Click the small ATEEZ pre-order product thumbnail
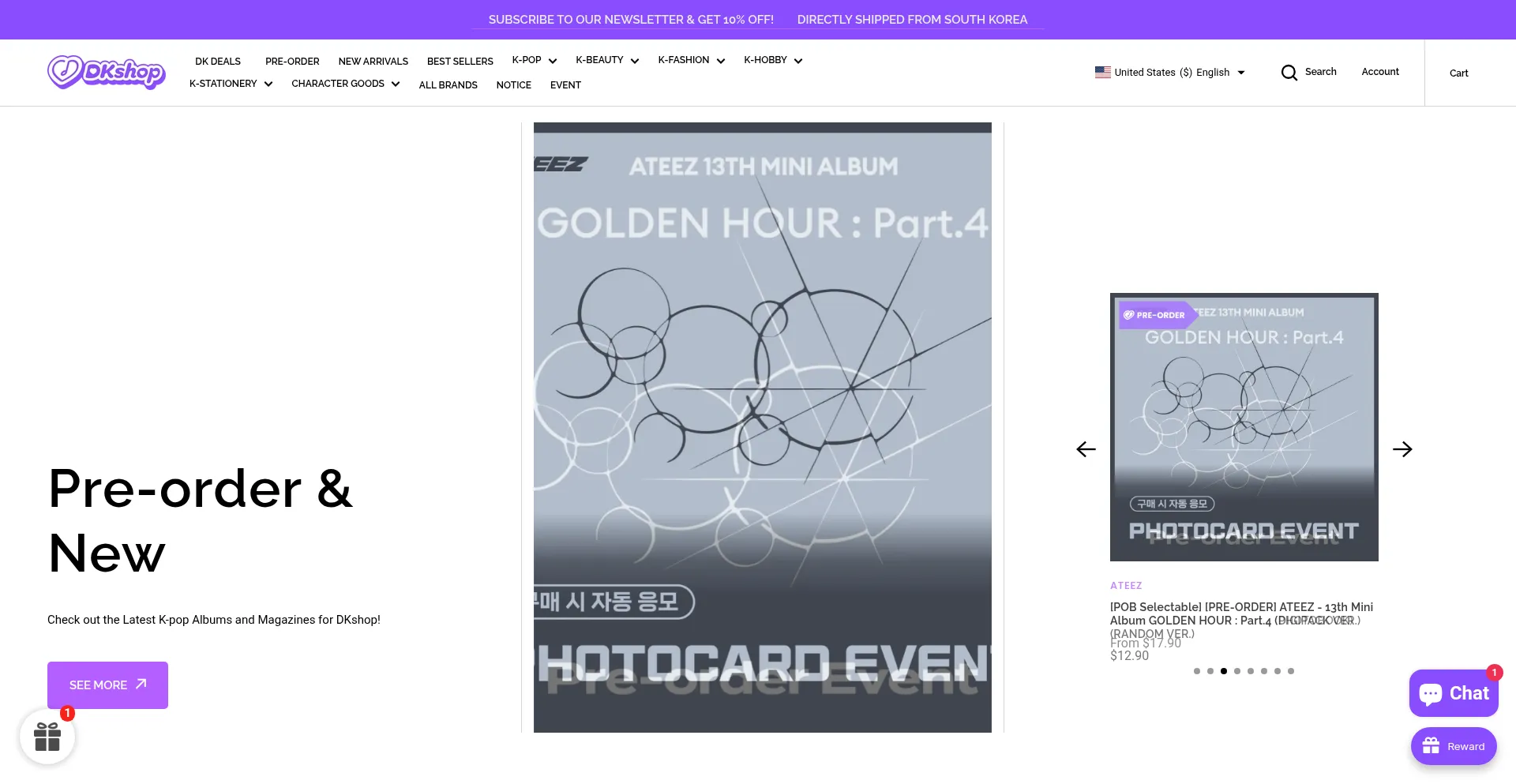 click(x=1244, y=427)
